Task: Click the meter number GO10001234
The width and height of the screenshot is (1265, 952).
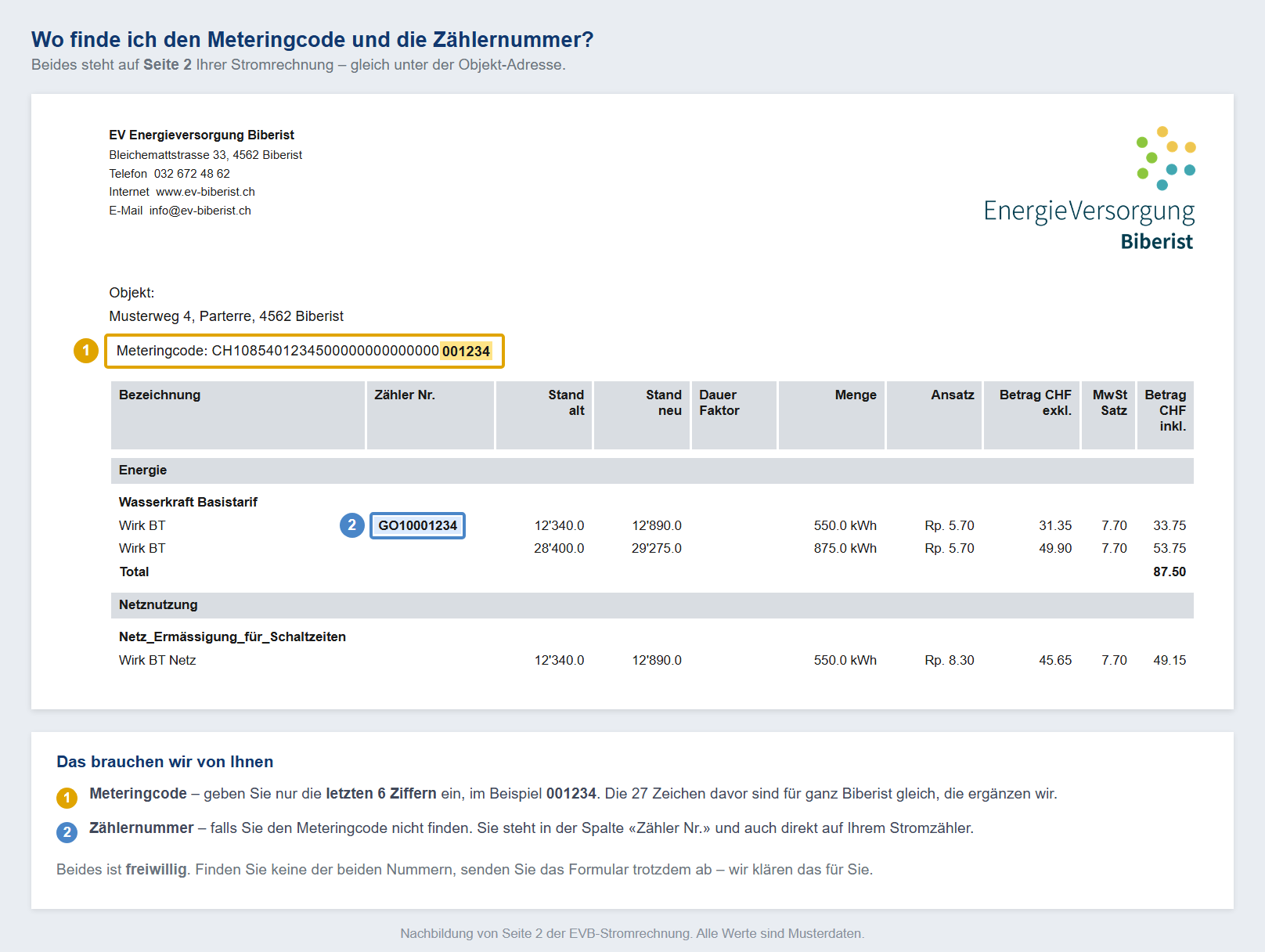Action: (417, 525)
